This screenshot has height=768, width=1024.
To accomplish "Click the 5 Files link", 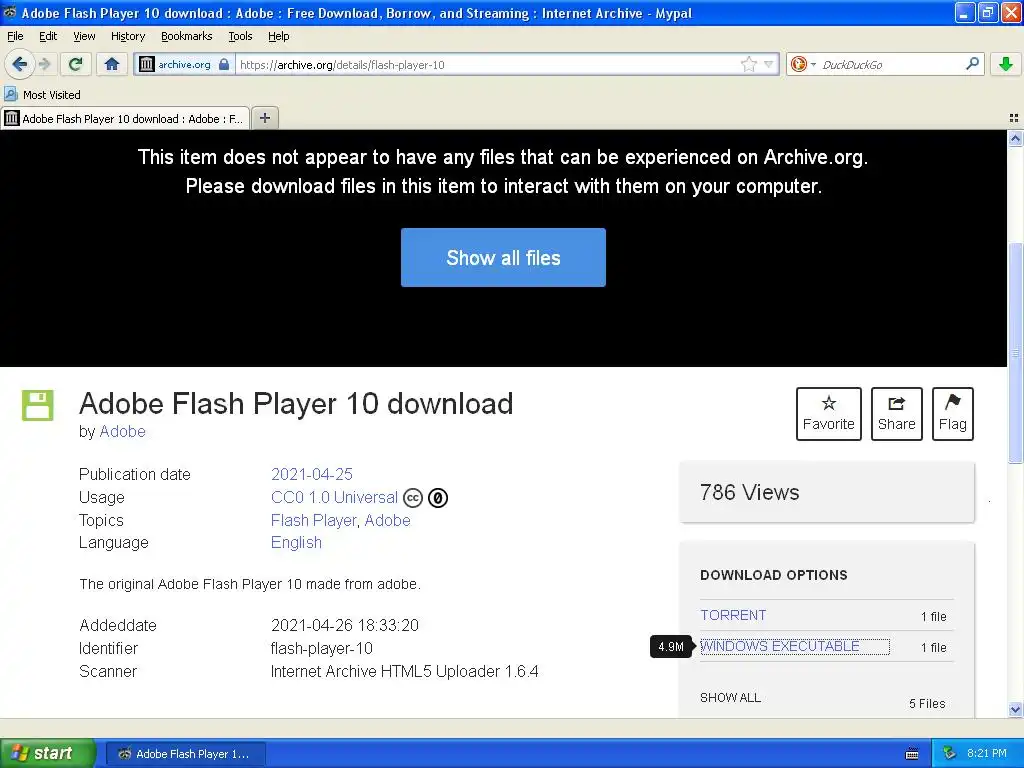I will pyautogui.click(x=927, y=703).
